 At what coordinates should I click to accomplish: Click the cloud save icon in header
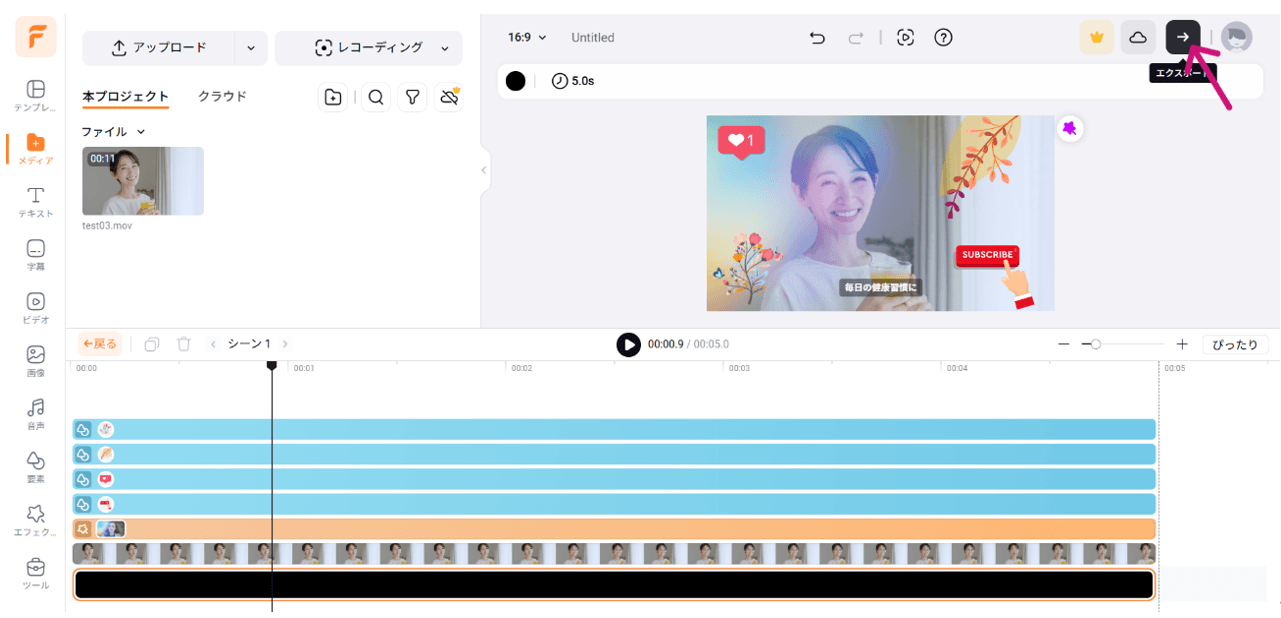pos(1138,37)
